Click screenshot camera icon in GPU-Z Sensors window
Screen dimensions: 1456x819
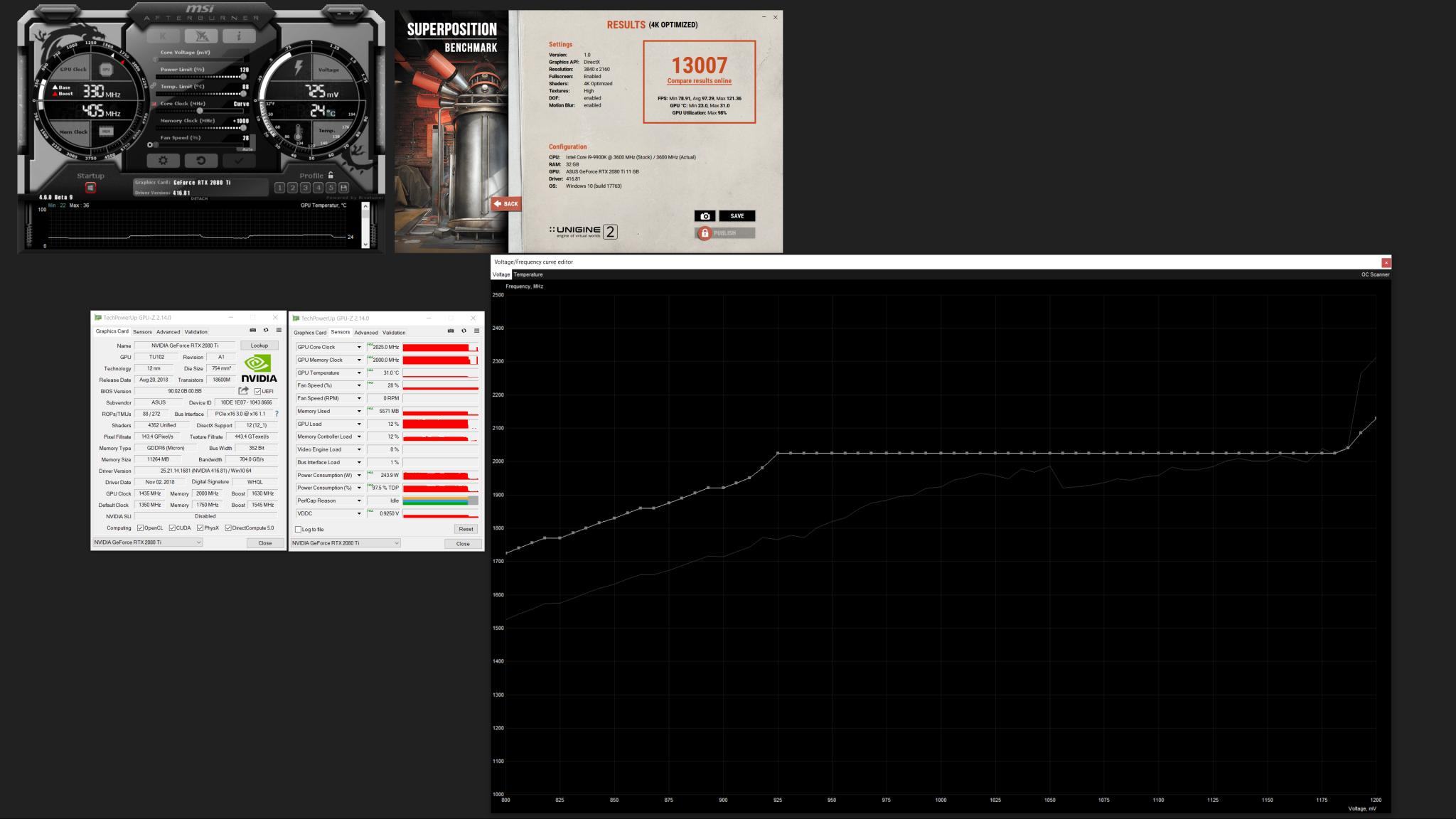pyautogui.click(x=451, y=331)
